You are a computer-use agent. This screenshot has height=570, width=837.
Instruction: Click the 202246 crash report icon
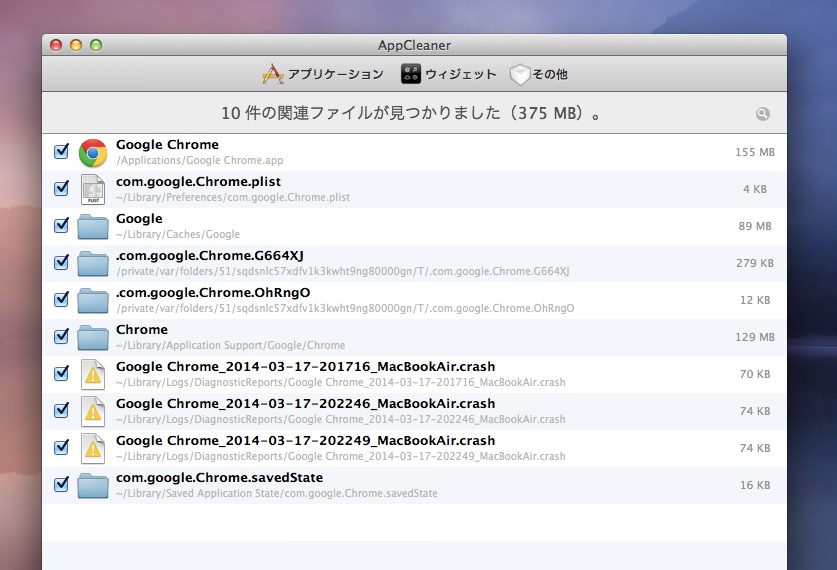point(93,411)
